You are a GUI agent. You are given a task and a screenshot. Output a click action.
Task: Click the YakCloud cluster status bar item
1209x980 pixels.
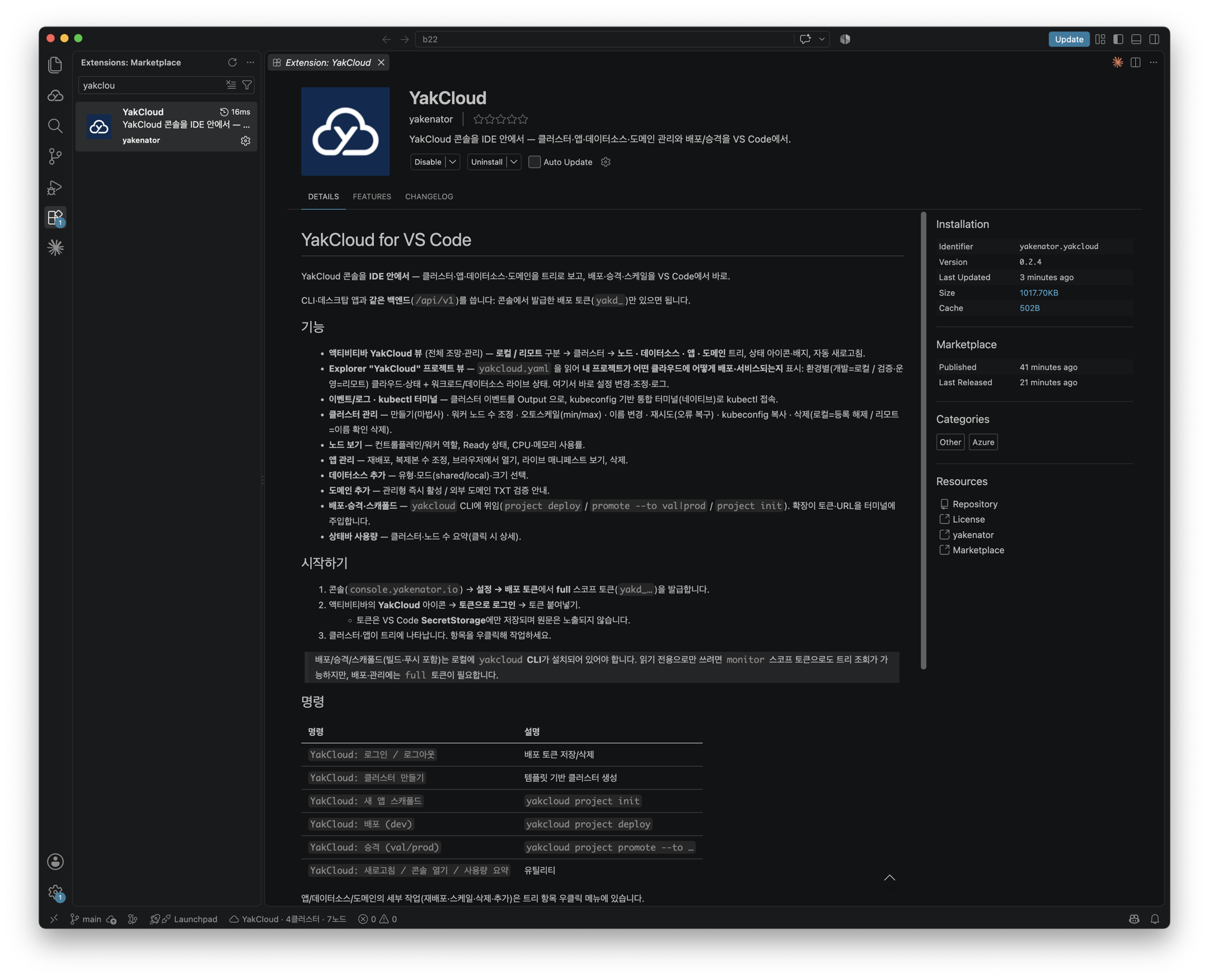tap(288, 919)
